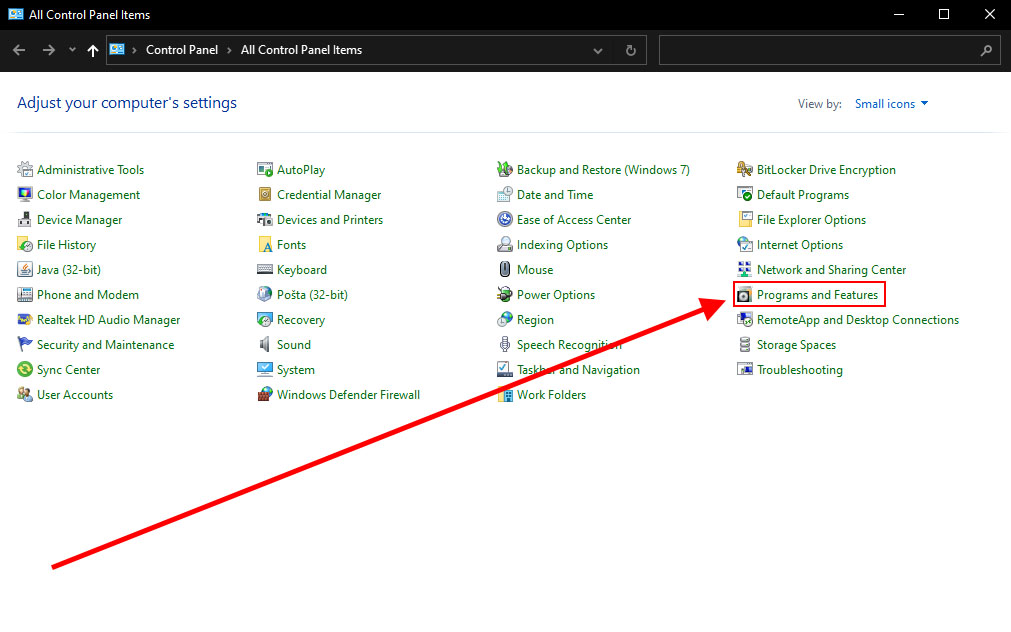Select the Control Panel breadcrumb
Screen dimensions: 1011x632
point(182,50)
